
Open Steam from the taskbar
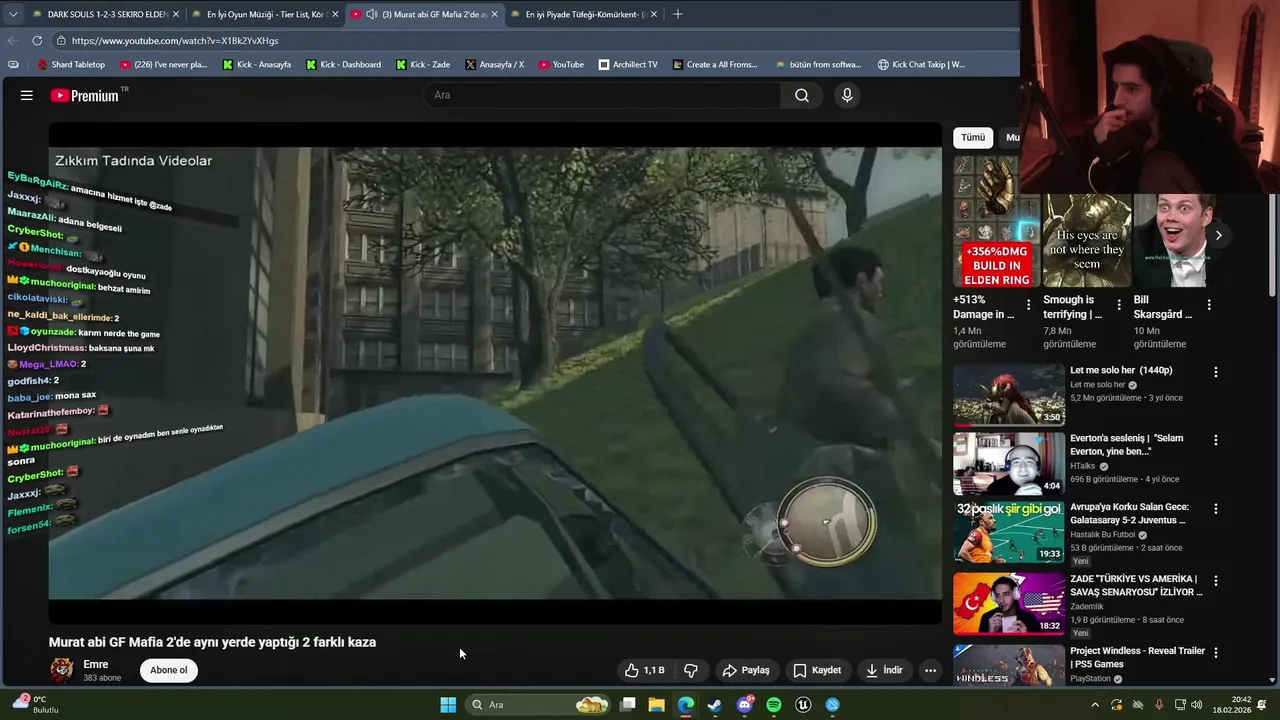point(714,705)
